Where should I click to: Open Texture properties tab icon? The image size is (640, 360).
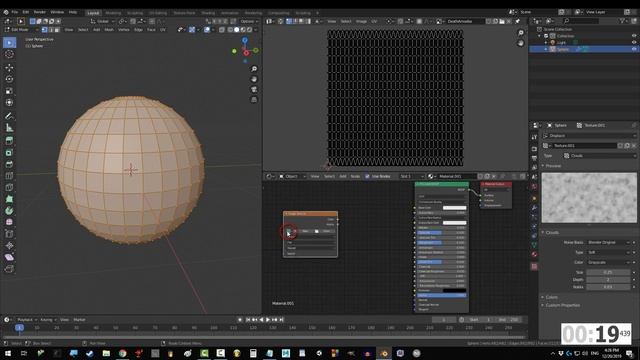pos(534,267)
